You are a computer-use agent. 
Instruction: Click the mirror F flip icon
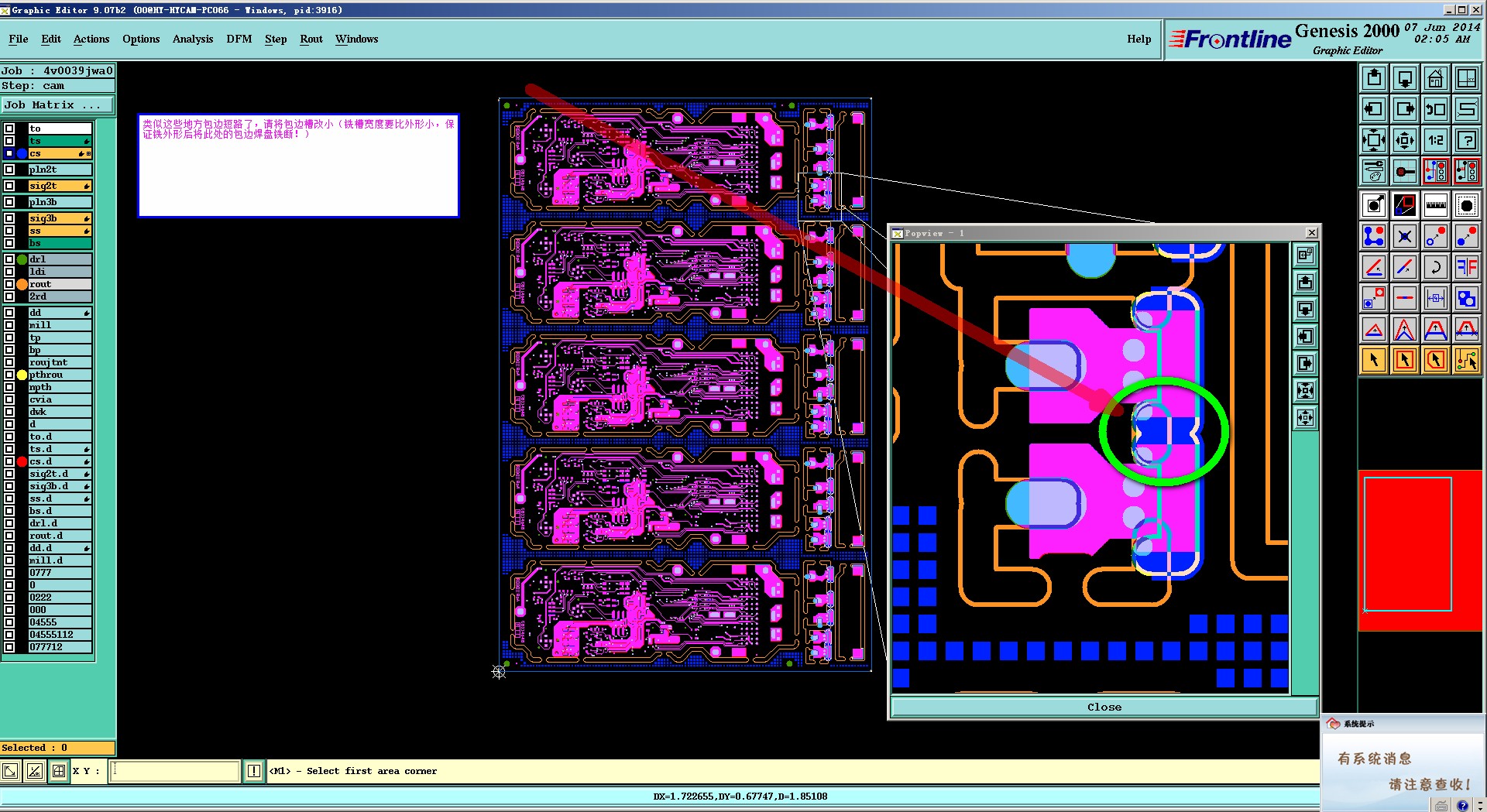1467,267
